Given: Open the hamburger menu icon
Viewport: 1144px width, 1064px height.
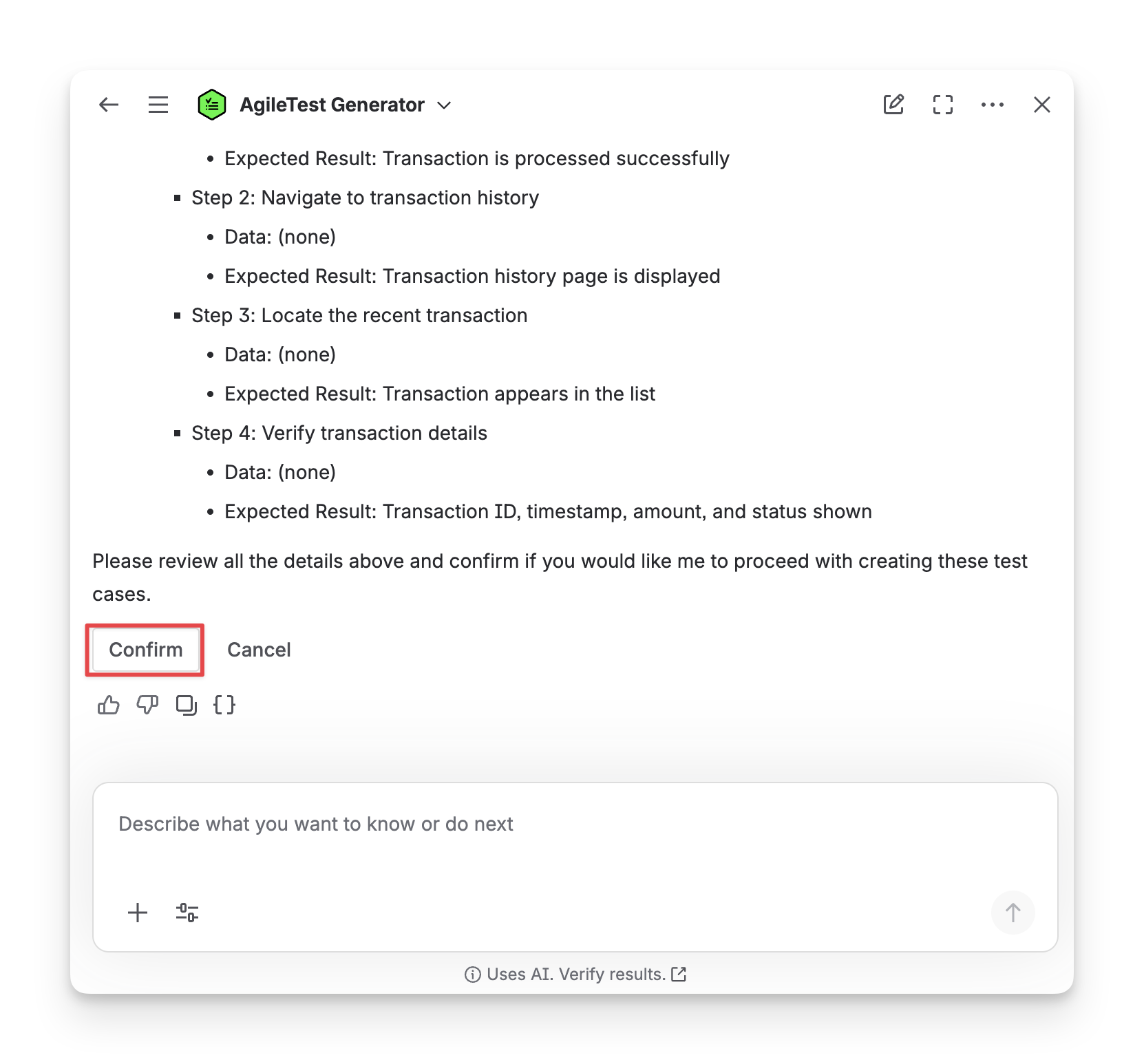Looking at the screenshot, I should [x=158, y=105].
